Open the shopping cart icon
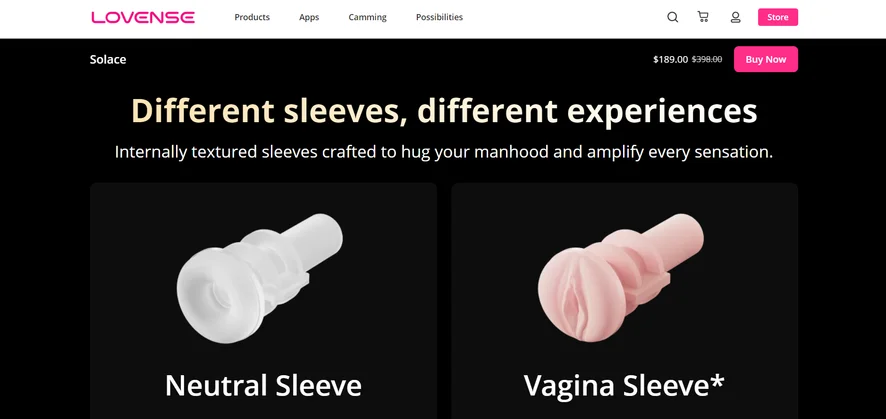The image size is (886, 419). pyautogui.click(x=703, y=17)
